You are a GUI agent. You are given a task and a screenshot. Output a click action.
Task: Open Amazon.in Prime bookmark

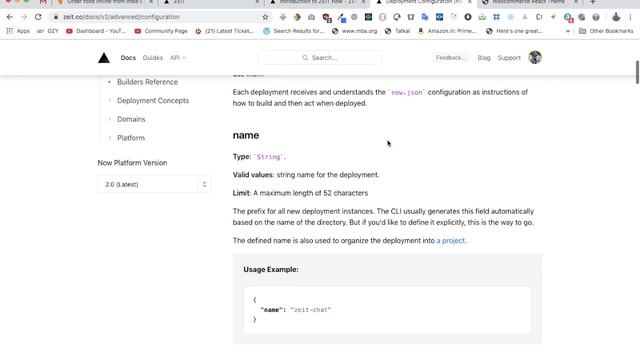pyautogui.click(x=447, y=31)
